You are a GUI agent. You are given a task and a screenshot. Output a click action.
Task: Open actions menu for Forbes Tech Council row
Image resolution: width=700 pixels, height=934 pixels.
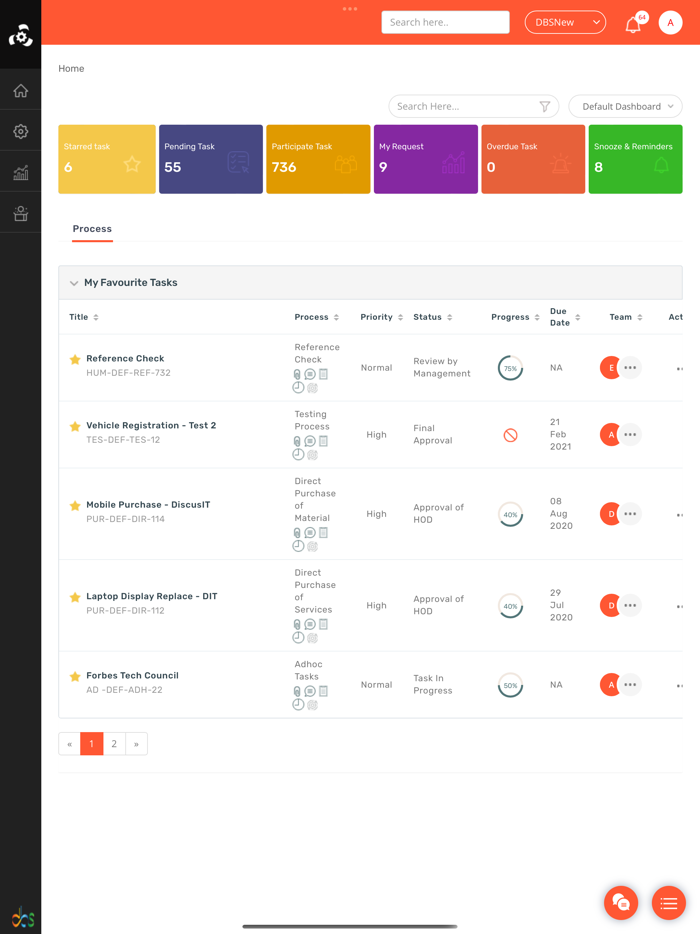679,686
